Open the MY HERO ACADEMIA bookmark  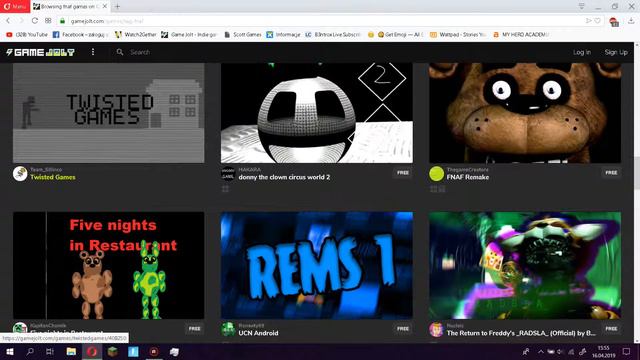tap(521, 35)
